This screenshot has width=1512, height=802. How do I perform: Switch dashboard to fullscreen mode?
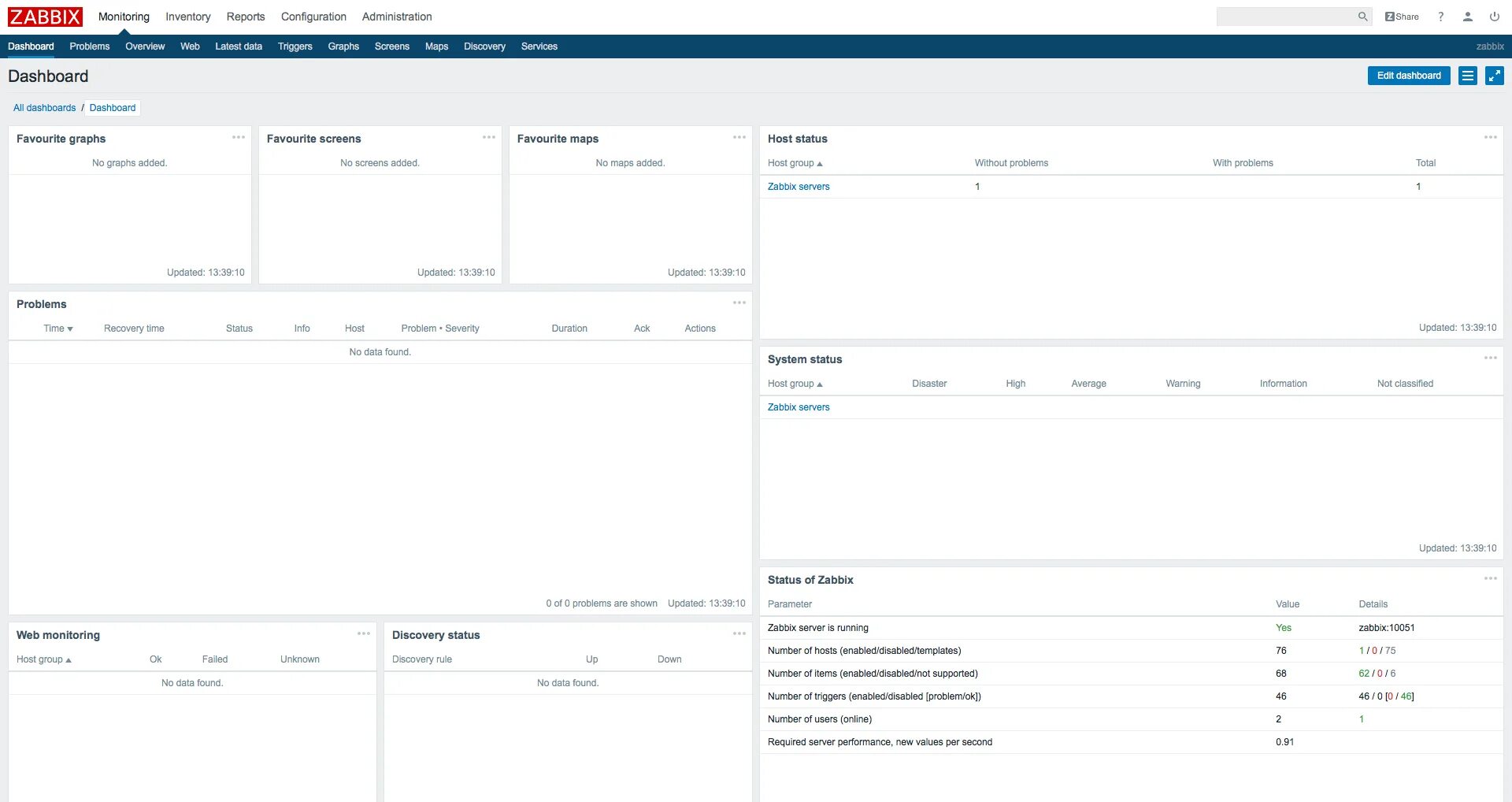pos(1495,76)
